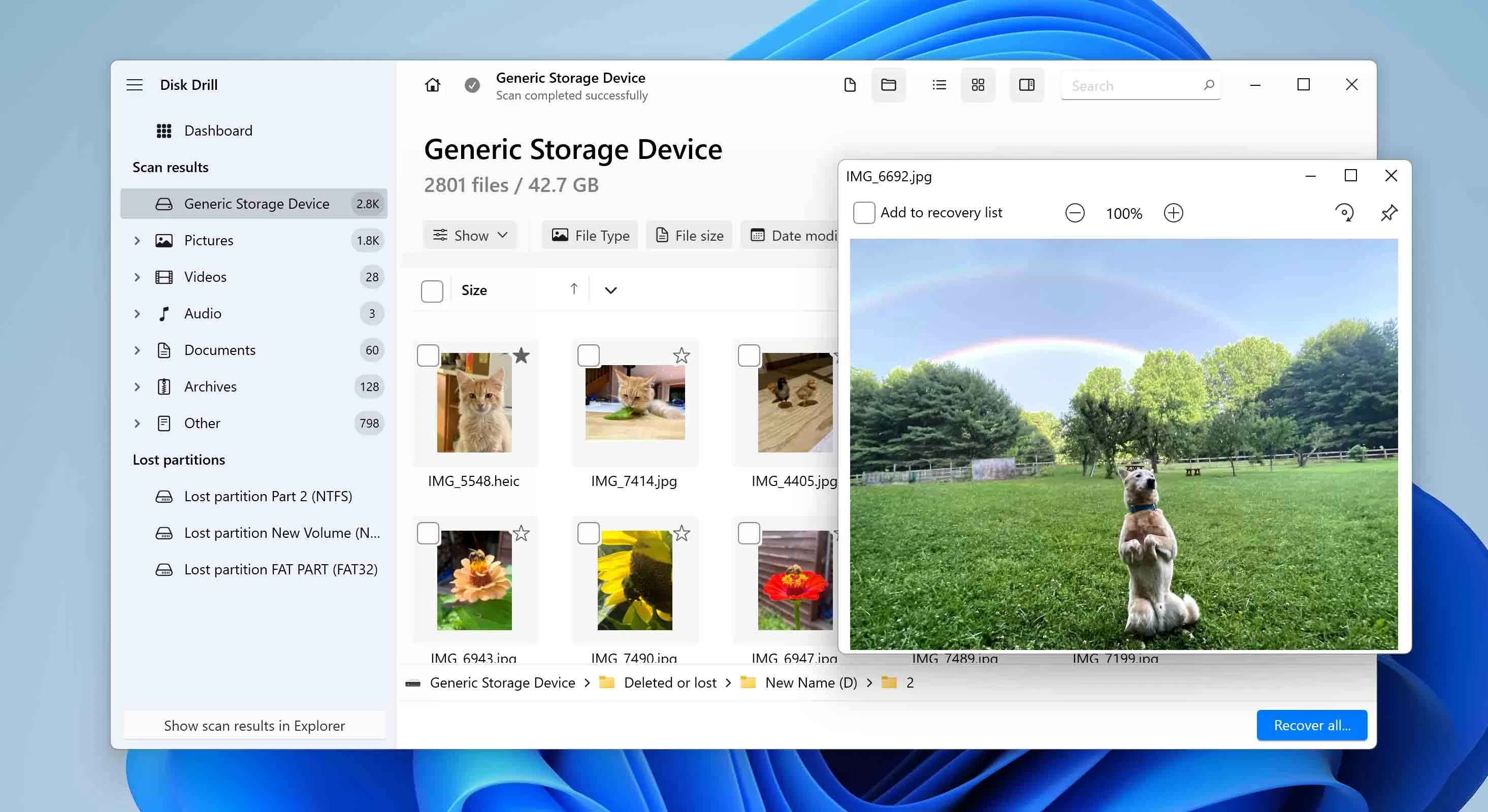The width and height of the screenshot is (1488, 812).
Task: Switch to list view in the toolbar
Action: coord(938,85)
